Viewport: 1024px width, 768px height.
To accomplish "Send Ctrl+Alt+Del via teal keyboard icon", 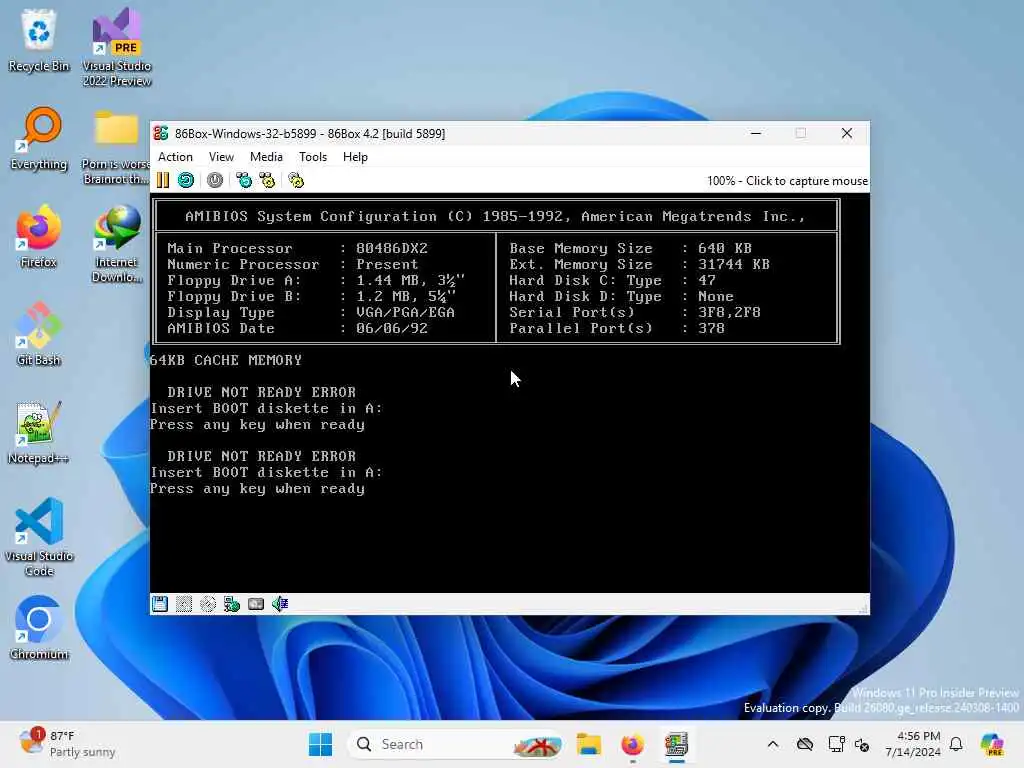I will (244, 180).
